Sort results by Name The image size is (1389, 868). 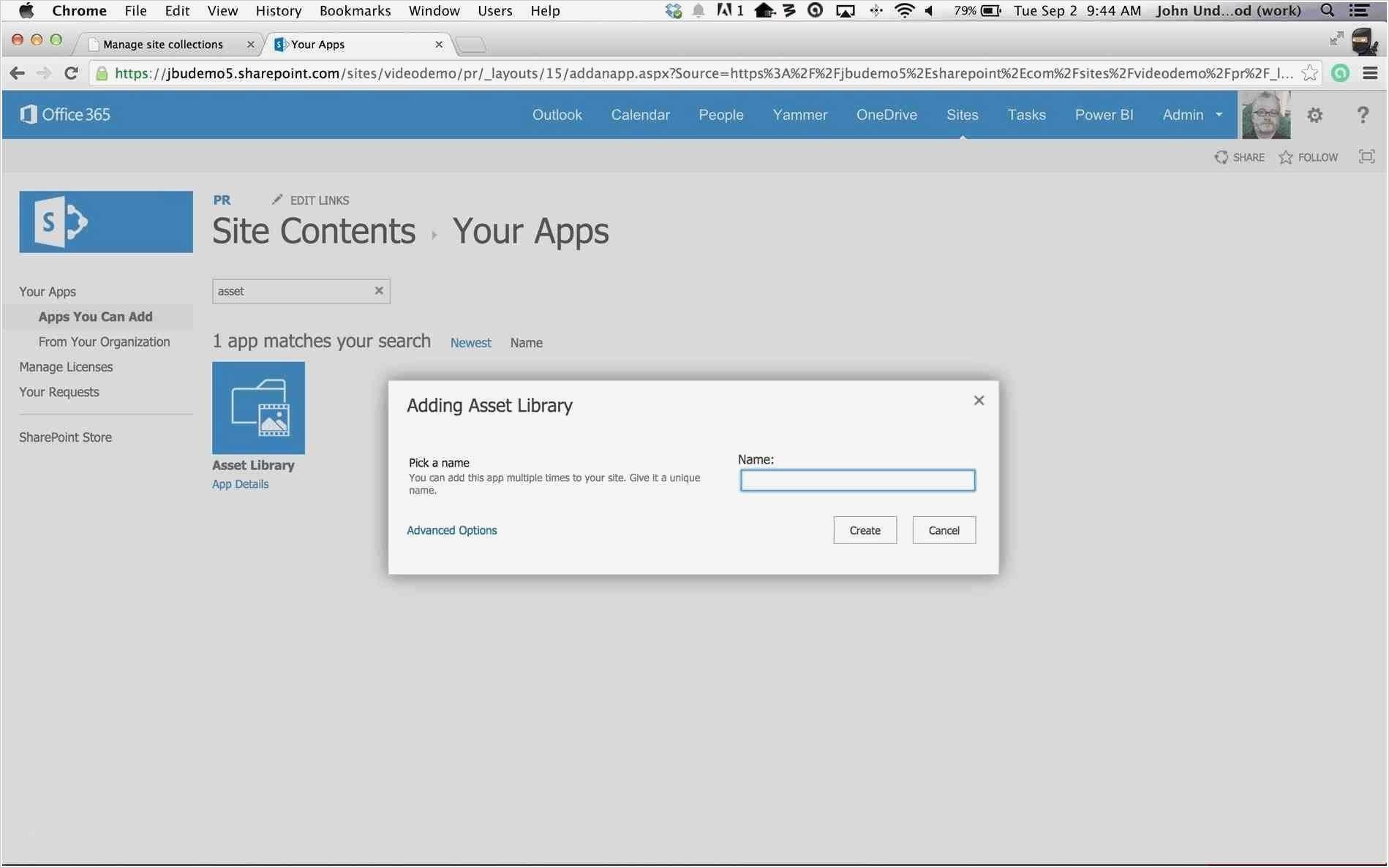pos(526,343)
